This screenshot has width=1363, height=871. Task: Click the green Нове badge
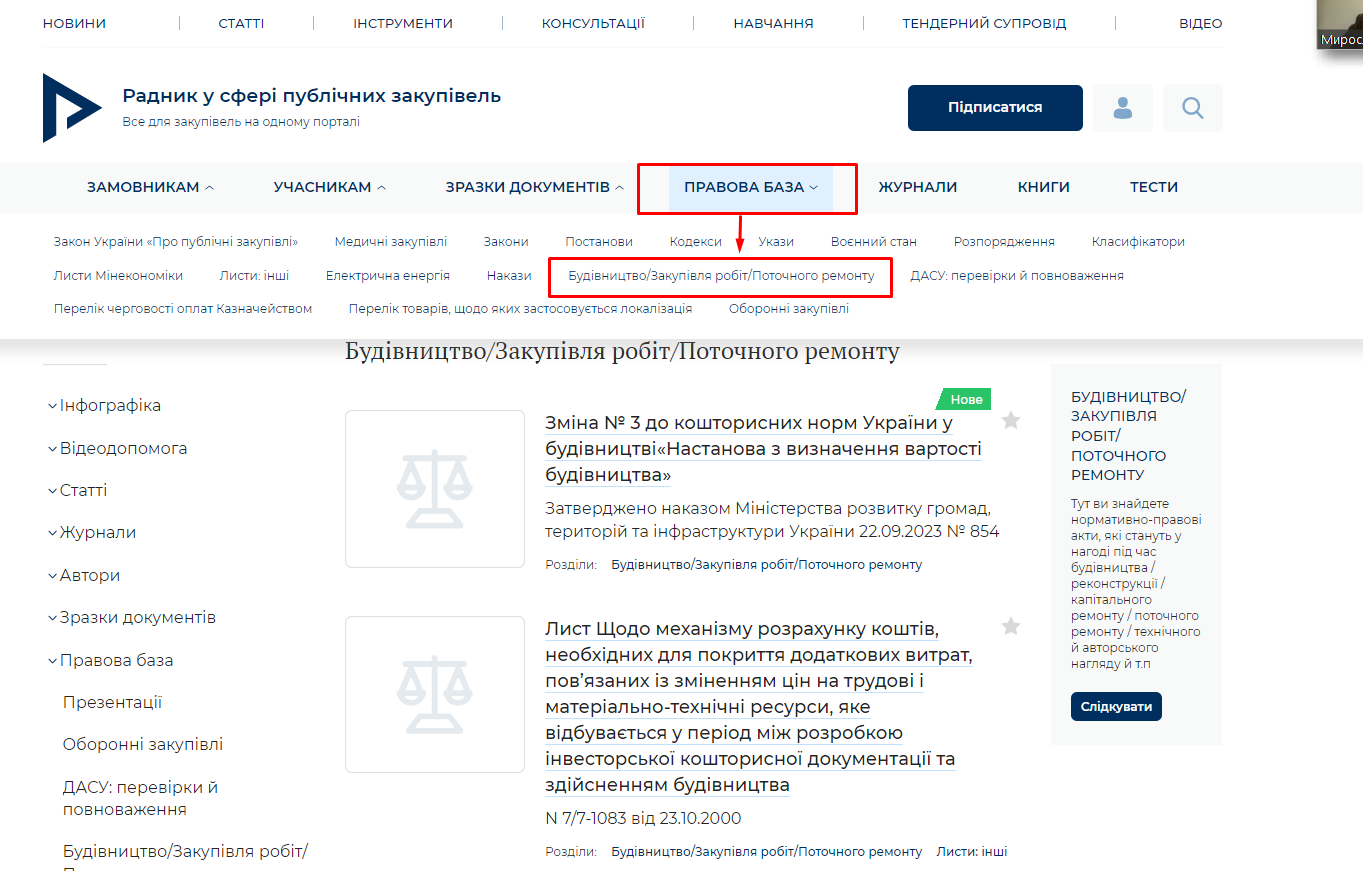click(962, 398)
